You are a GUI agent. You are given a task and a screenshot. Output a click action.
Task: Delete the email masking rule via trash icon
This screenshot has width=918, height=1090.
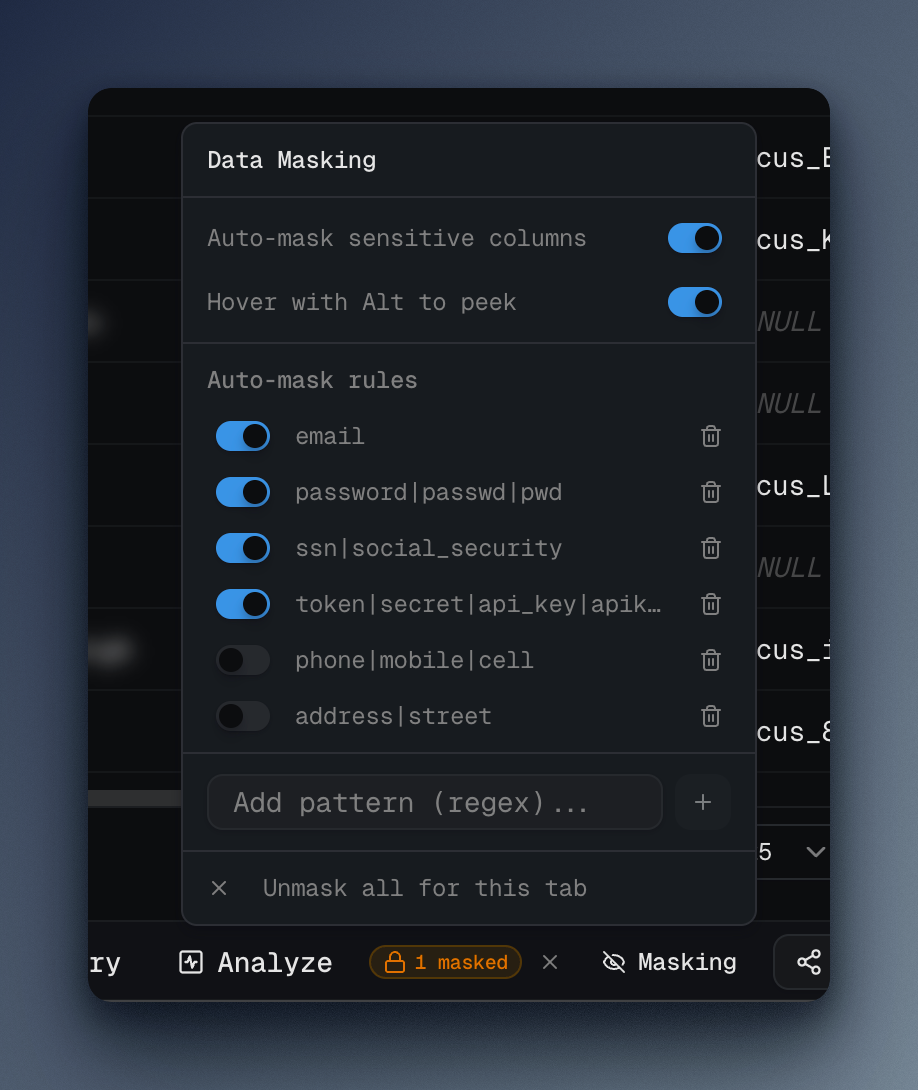711,436
